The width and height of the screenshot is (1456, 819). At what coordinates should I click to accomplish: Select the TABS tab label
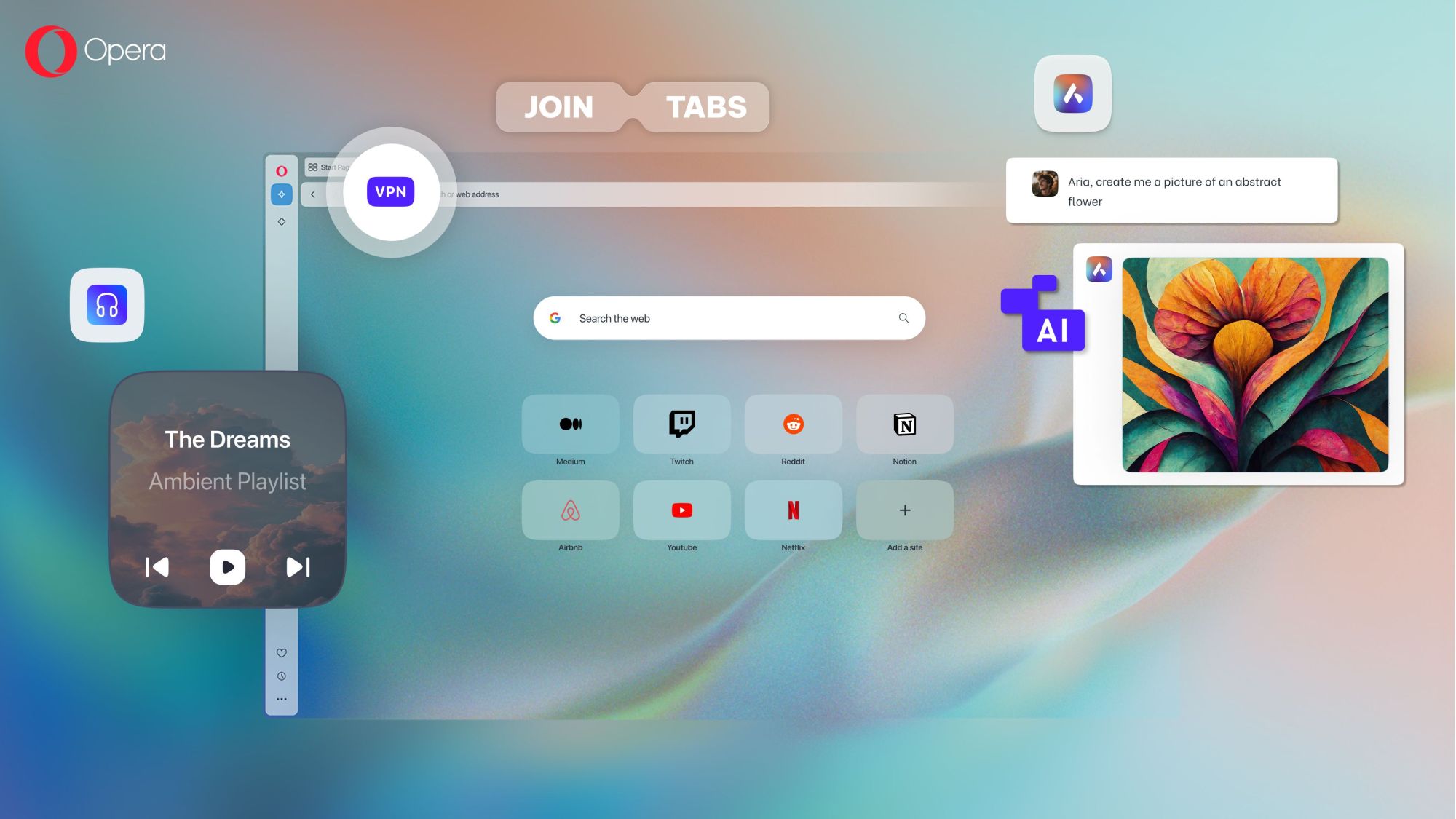[x=706, y=107]
